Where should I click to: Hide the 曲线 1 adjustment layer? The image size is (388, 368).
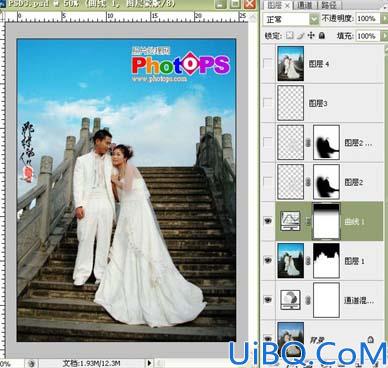click(268, 221)
